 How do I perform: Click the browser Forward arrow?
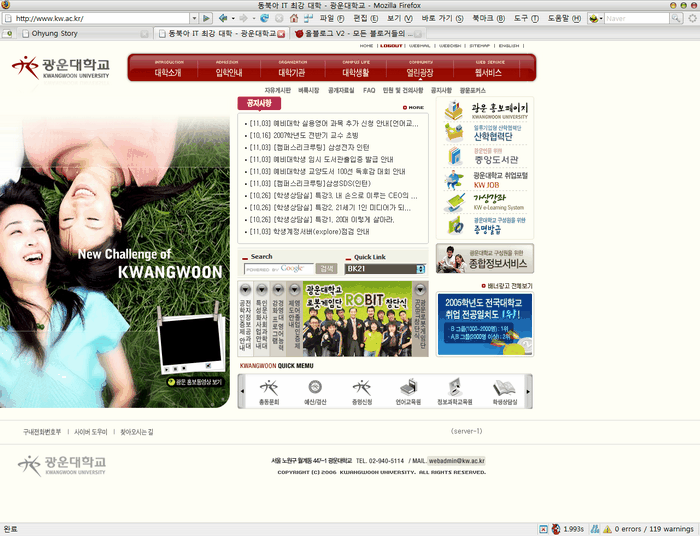(x=243, y=18)
